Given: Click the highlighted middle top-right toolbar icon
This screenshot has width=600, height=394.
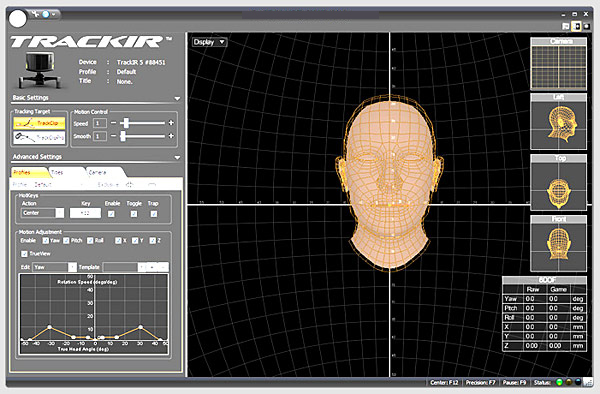Looking at the screenshot, I should (x=576, y=26).
